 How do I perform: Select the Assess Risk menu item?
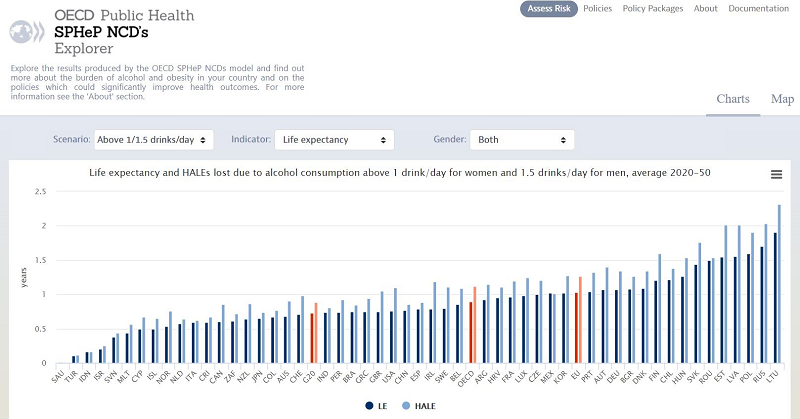549,9
